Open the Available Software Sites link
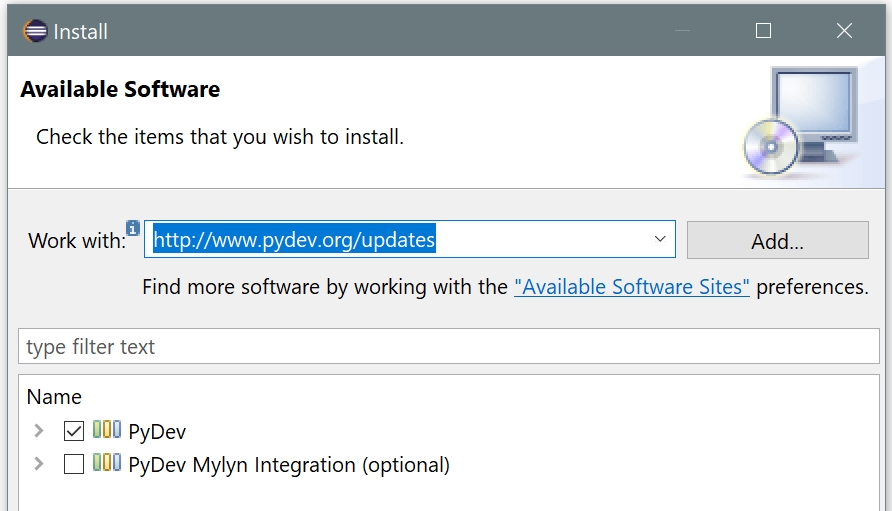Viewport: 892px width, 511px height. point(631,287)
